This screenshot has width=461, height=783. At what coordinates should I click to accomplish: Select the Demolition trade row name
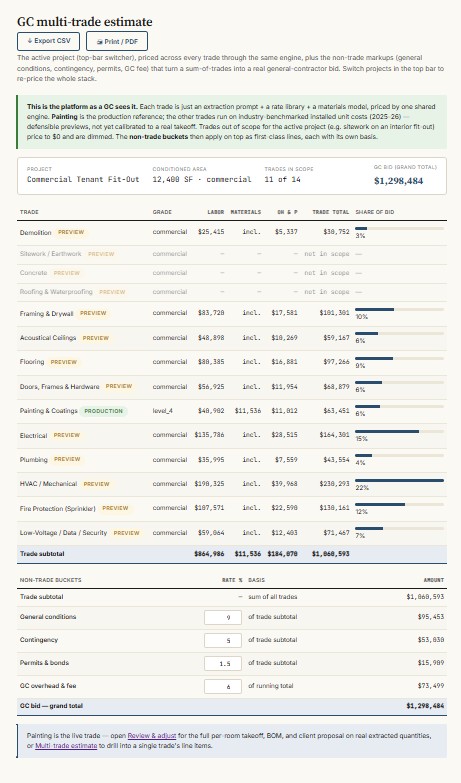click(x=35, y=232)
